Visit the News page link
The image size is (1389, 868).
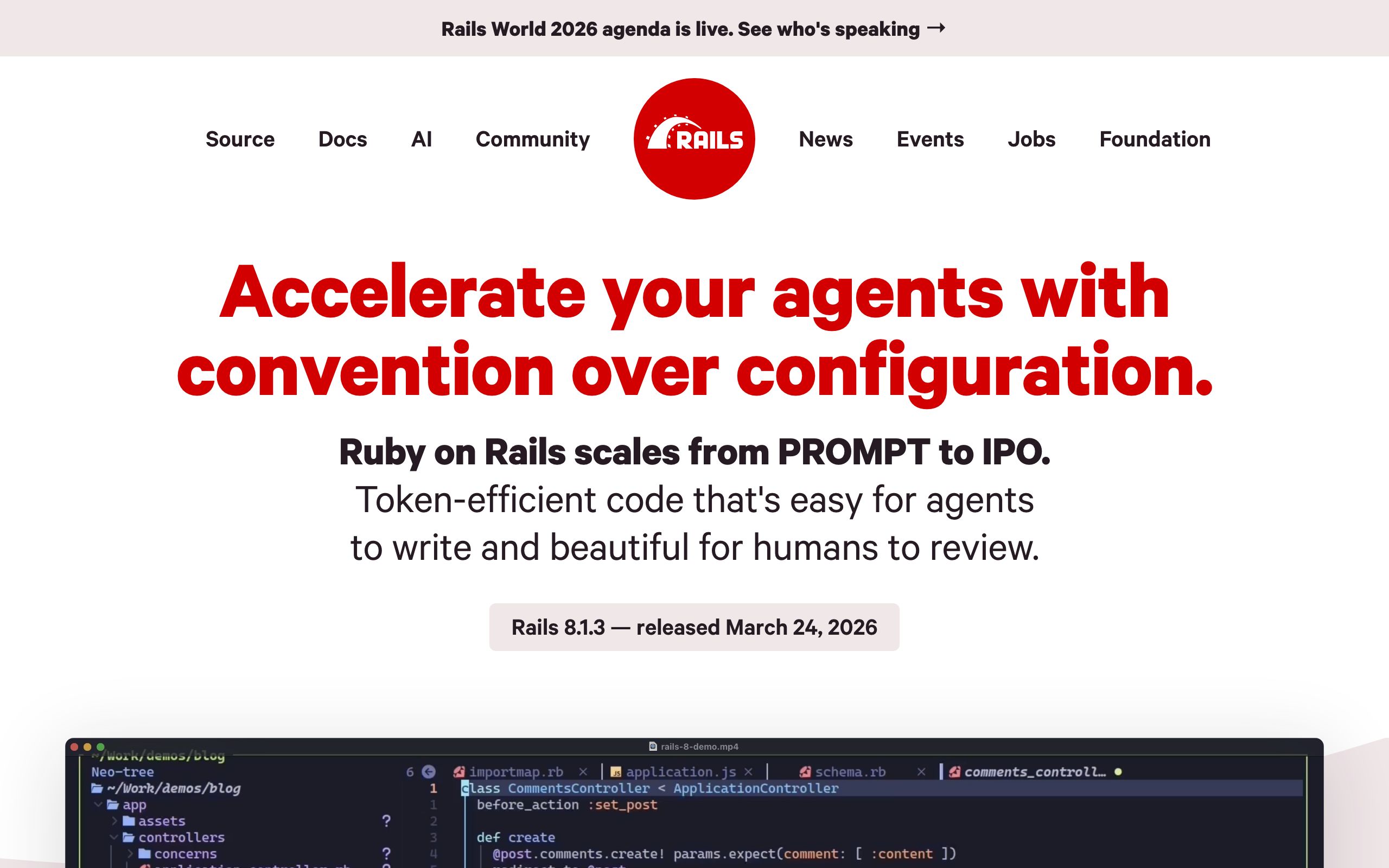825,139
